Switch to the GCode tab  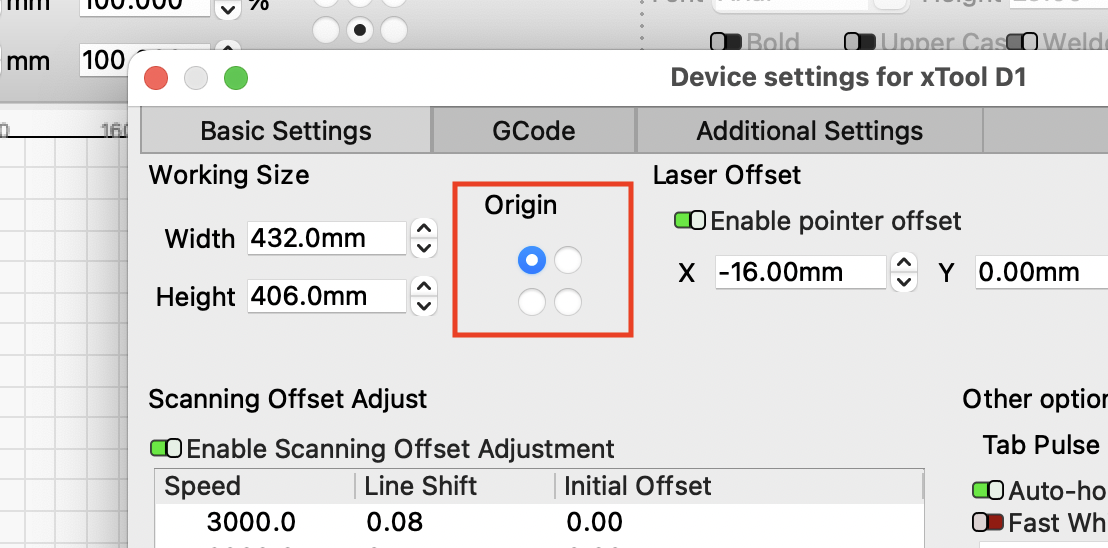[x=534, y=131]
